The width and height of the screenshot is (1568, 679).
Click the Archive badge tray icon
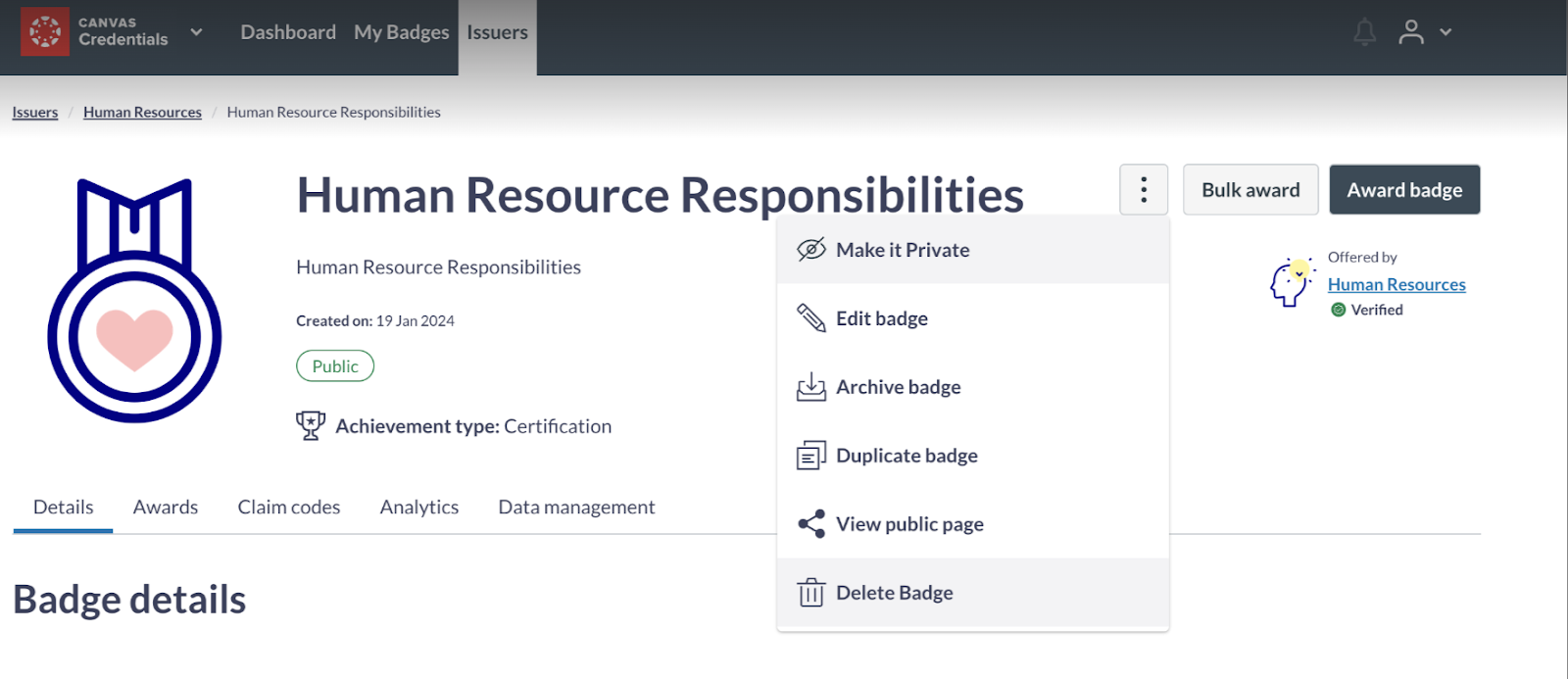click(811, 387)
